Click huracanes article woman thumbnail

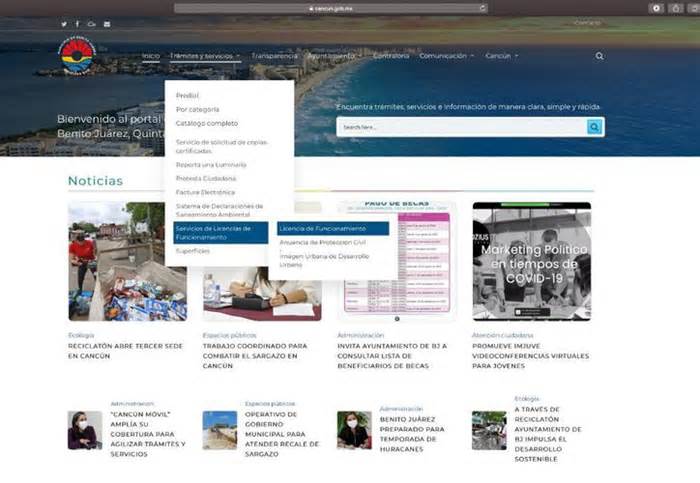pos(354,430)
